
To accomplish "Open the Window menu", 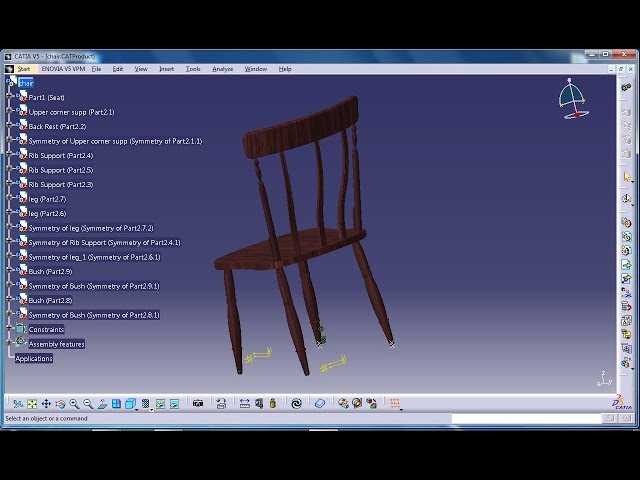I will [x=256, y=69].
